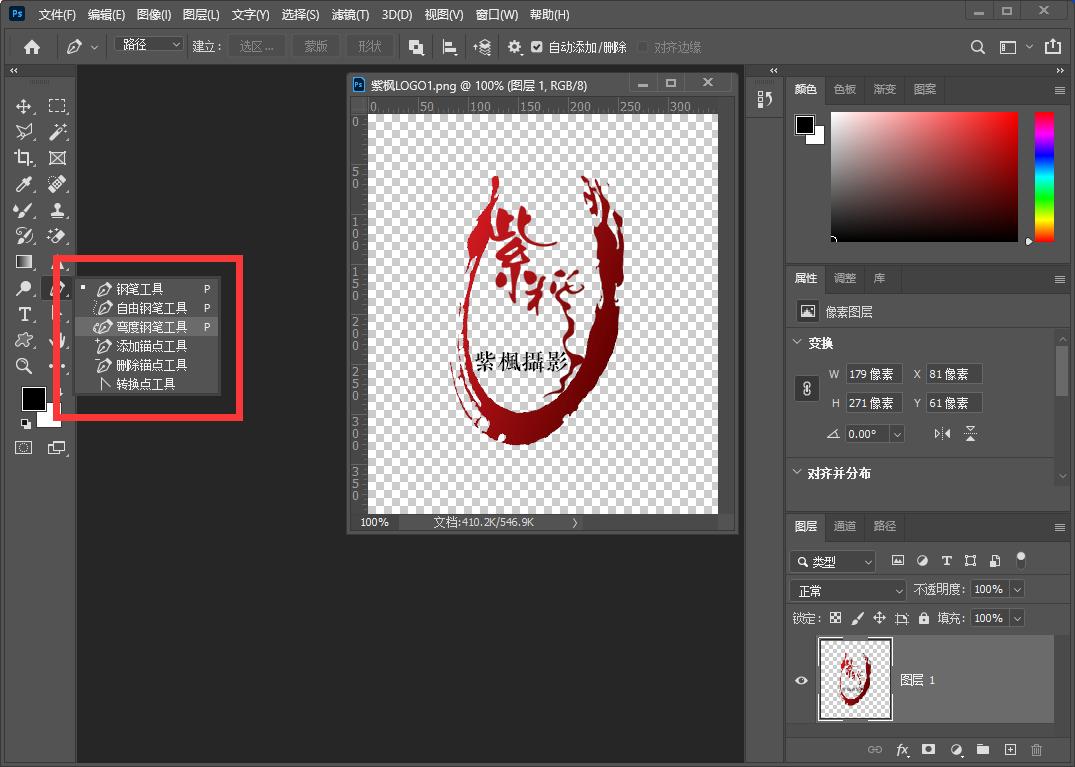The height and width of the screenshot is (767, 1075).
Task: Add layer style with fx icon
Action: coord(902,749)
